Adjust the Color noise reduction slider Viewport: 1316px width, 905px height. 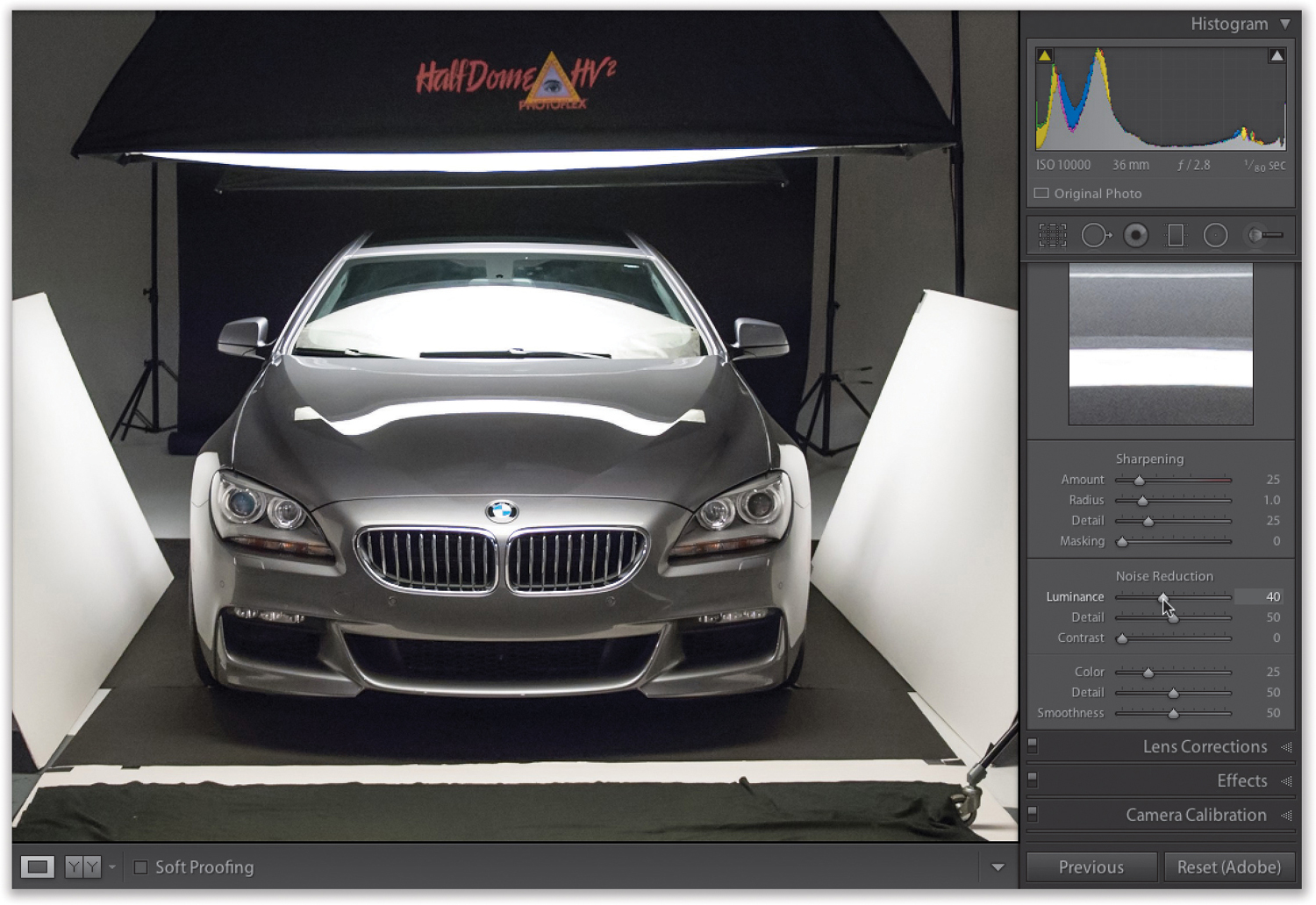[1148, 673]
